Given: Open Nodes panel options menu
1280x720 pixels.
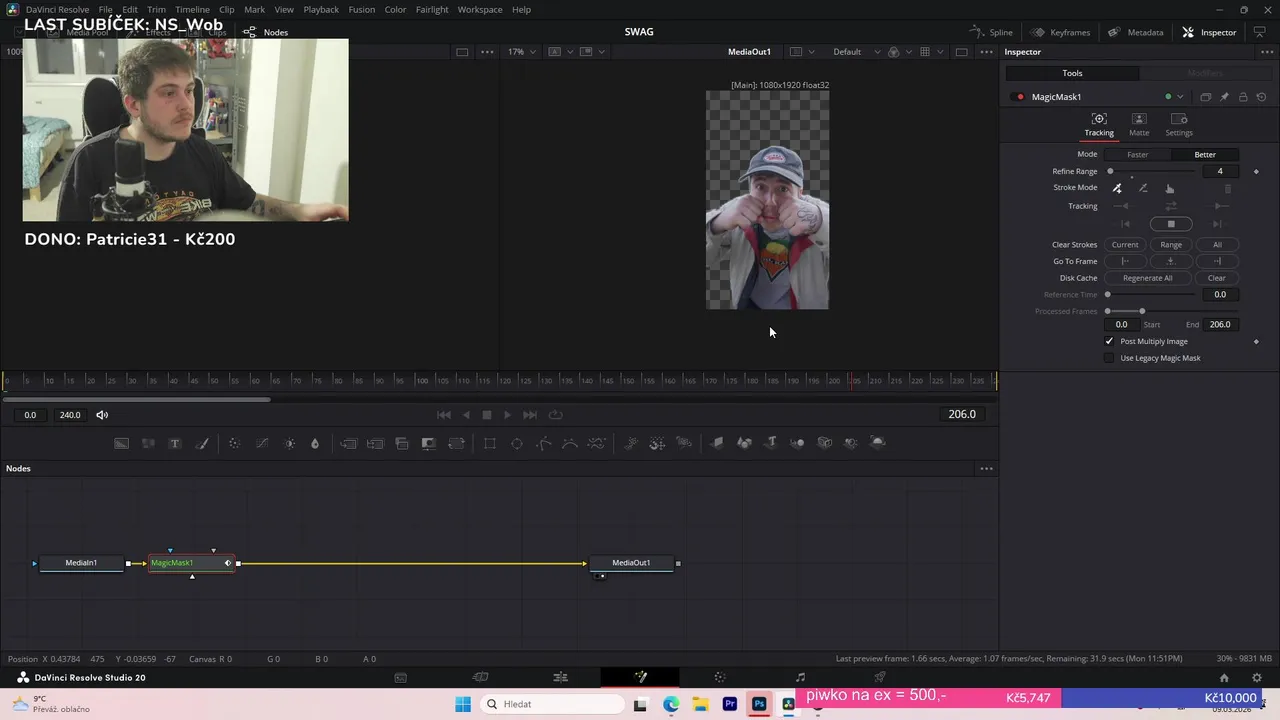Looking at the screenshot, I should coord(986,469).
